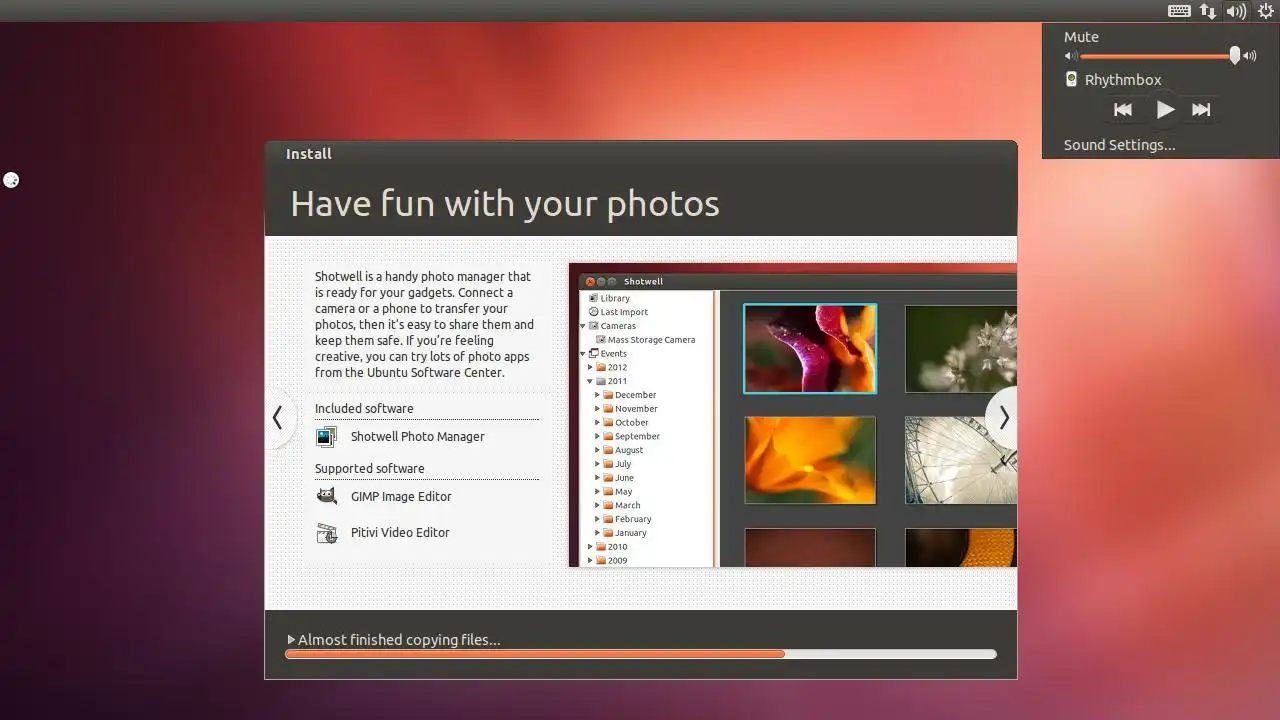Select the orange flower photo thumbnail
Viewport: 1280px width, 720px height.
click(x=810, y=460)
